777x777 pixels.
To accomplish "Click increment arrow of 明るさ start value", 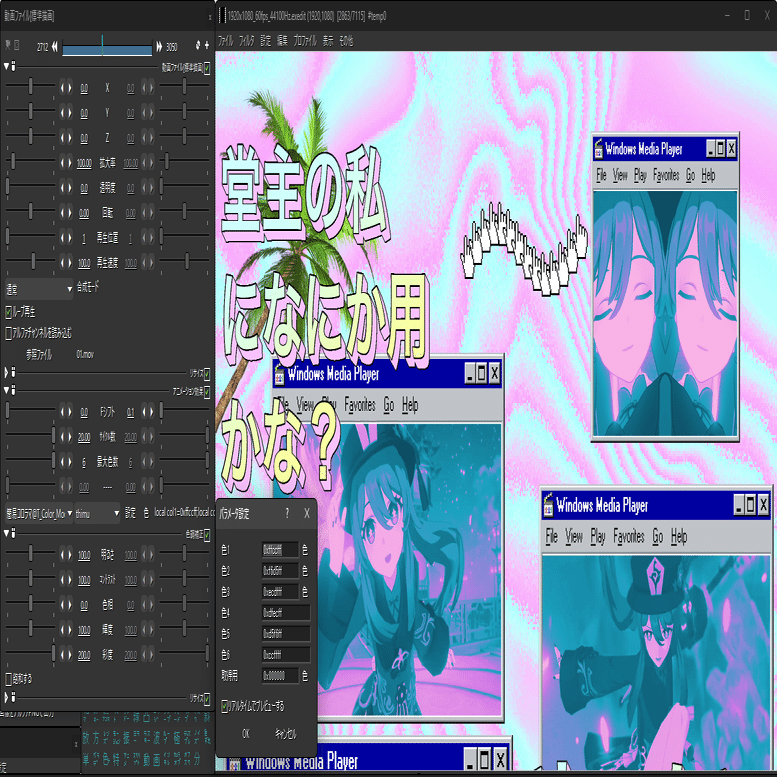I will [x=70, y=555].
